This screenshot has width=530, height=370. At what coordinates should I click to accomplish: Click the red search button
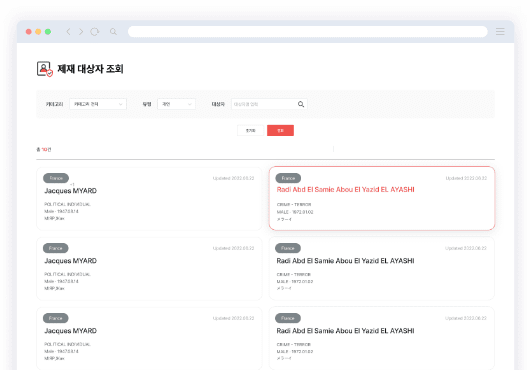[280, 130]
